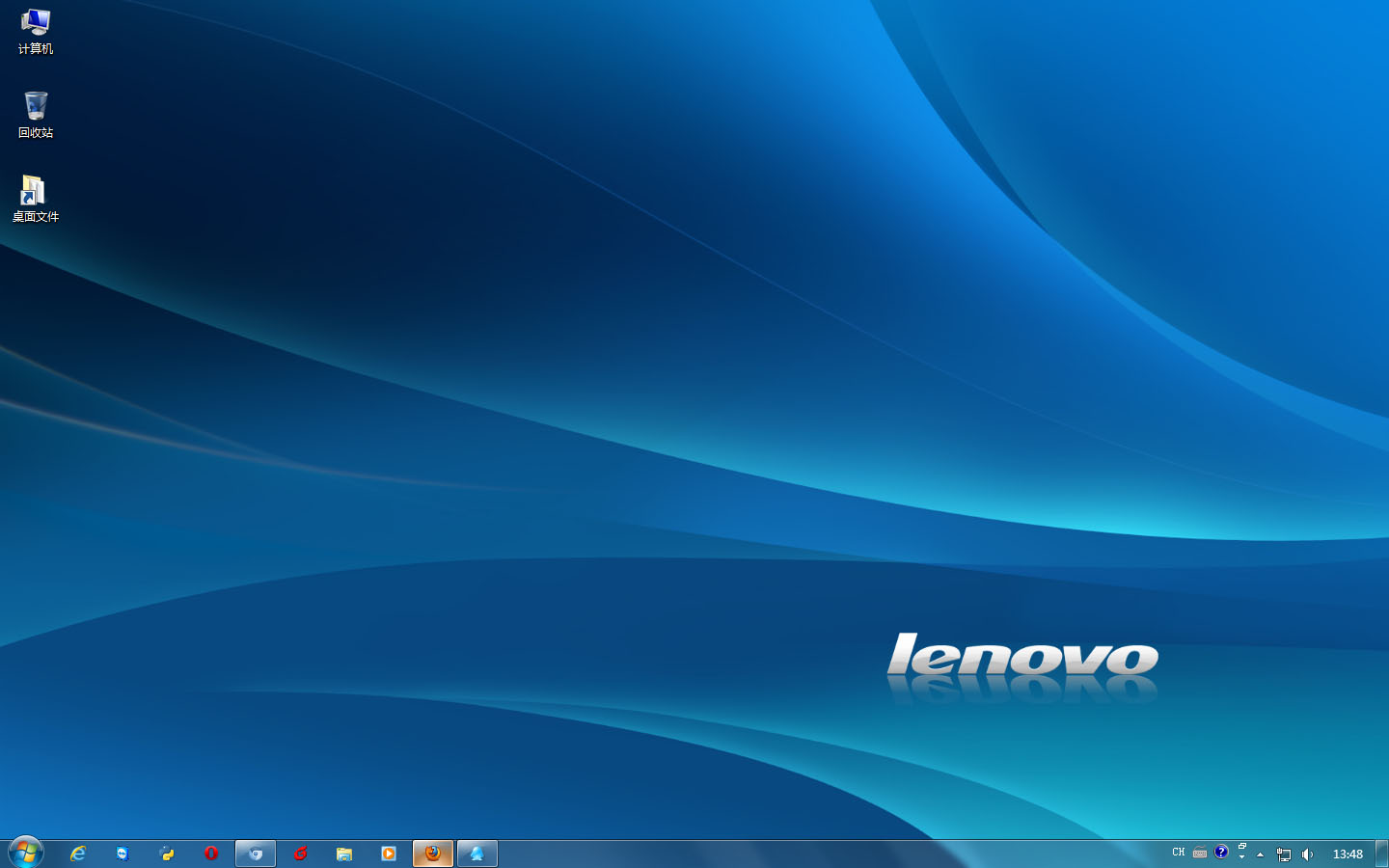Screen dimensions: 1389x868
Task: Open TeamViewer from the taskbar
Action: [x=123, y=854]
